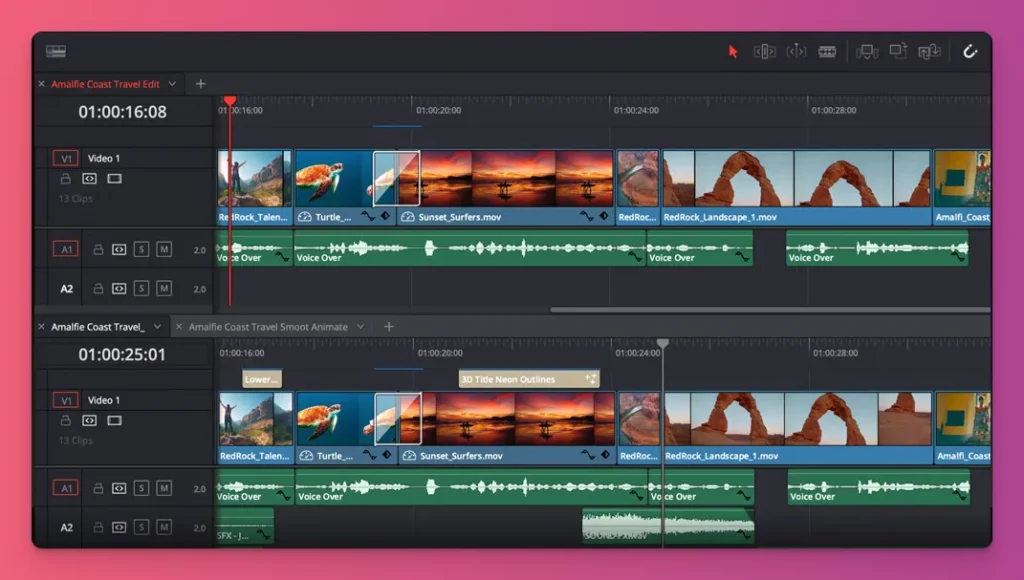
Task: Close the Amalfie Coast Travel Edit timeline tab
Action: pos(40,84)
